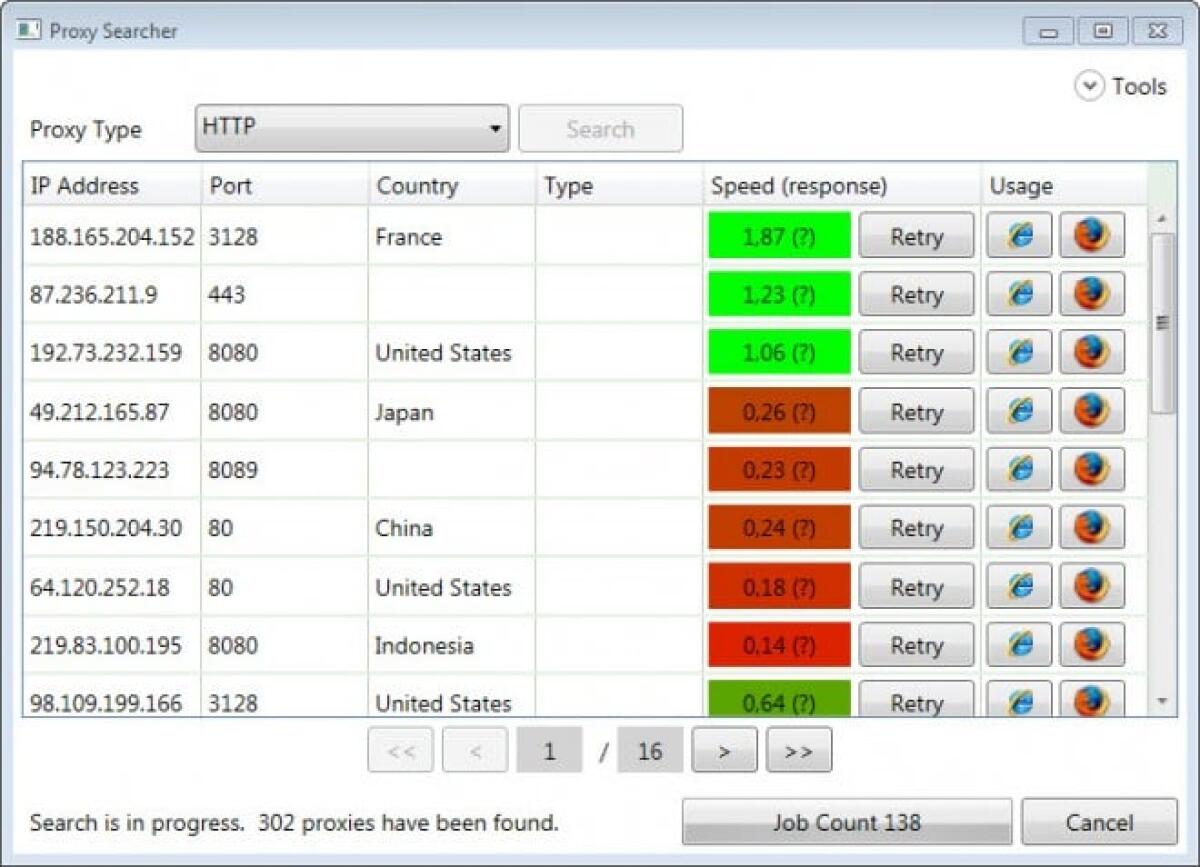Image resolution: width=1200 pixels, height=867 pixels.
Task: Click the green speed bar for 87.236.211.9
Action: tap(779, 294)
